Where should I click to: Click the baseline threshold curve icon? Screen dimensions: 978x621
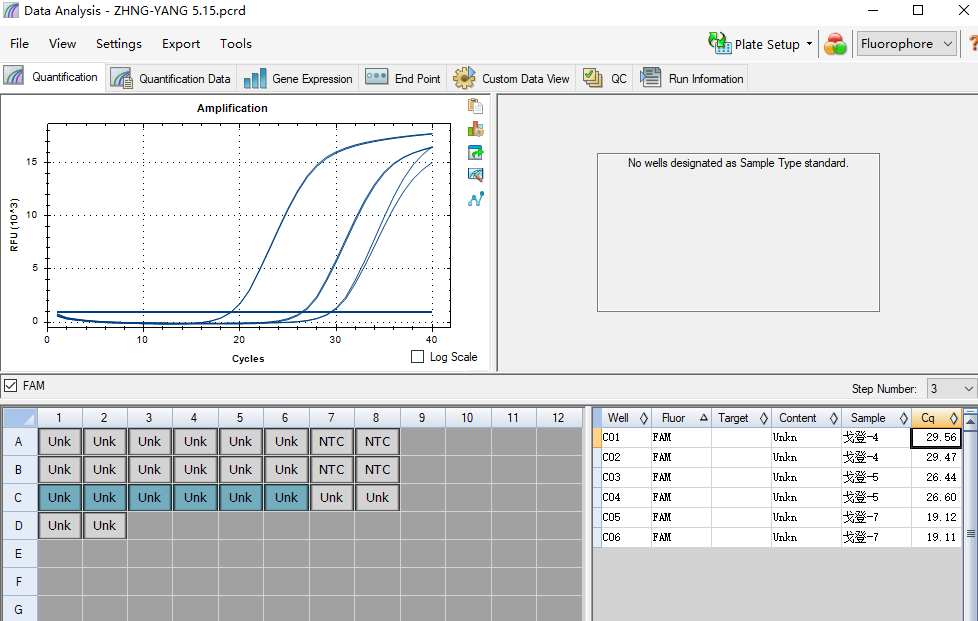(x=475, y=199)
